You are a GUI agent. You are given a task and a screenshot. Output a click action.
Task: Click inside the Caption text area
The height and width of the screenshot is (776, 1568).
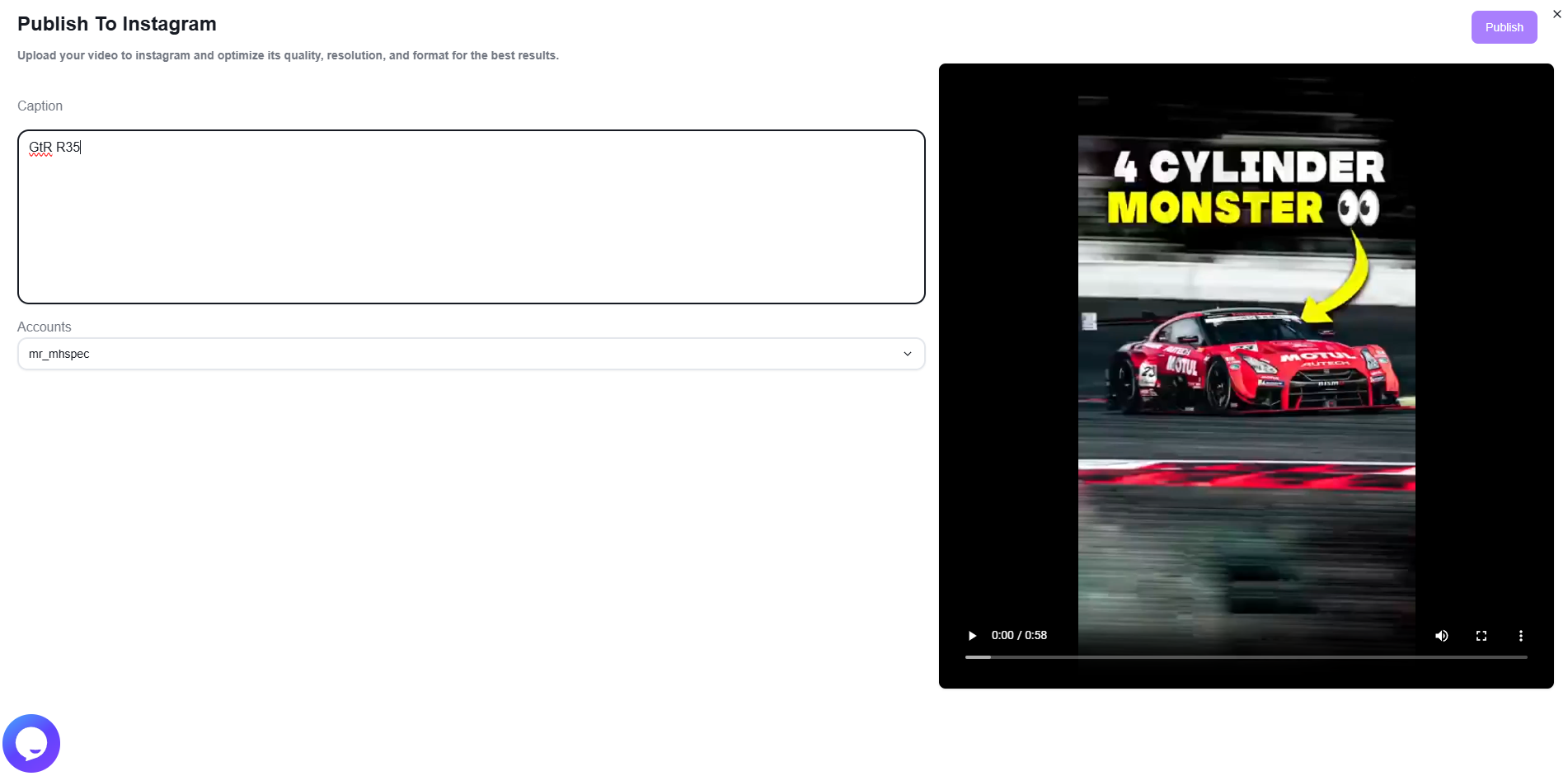pyautogui.click(x=472, y=217)
